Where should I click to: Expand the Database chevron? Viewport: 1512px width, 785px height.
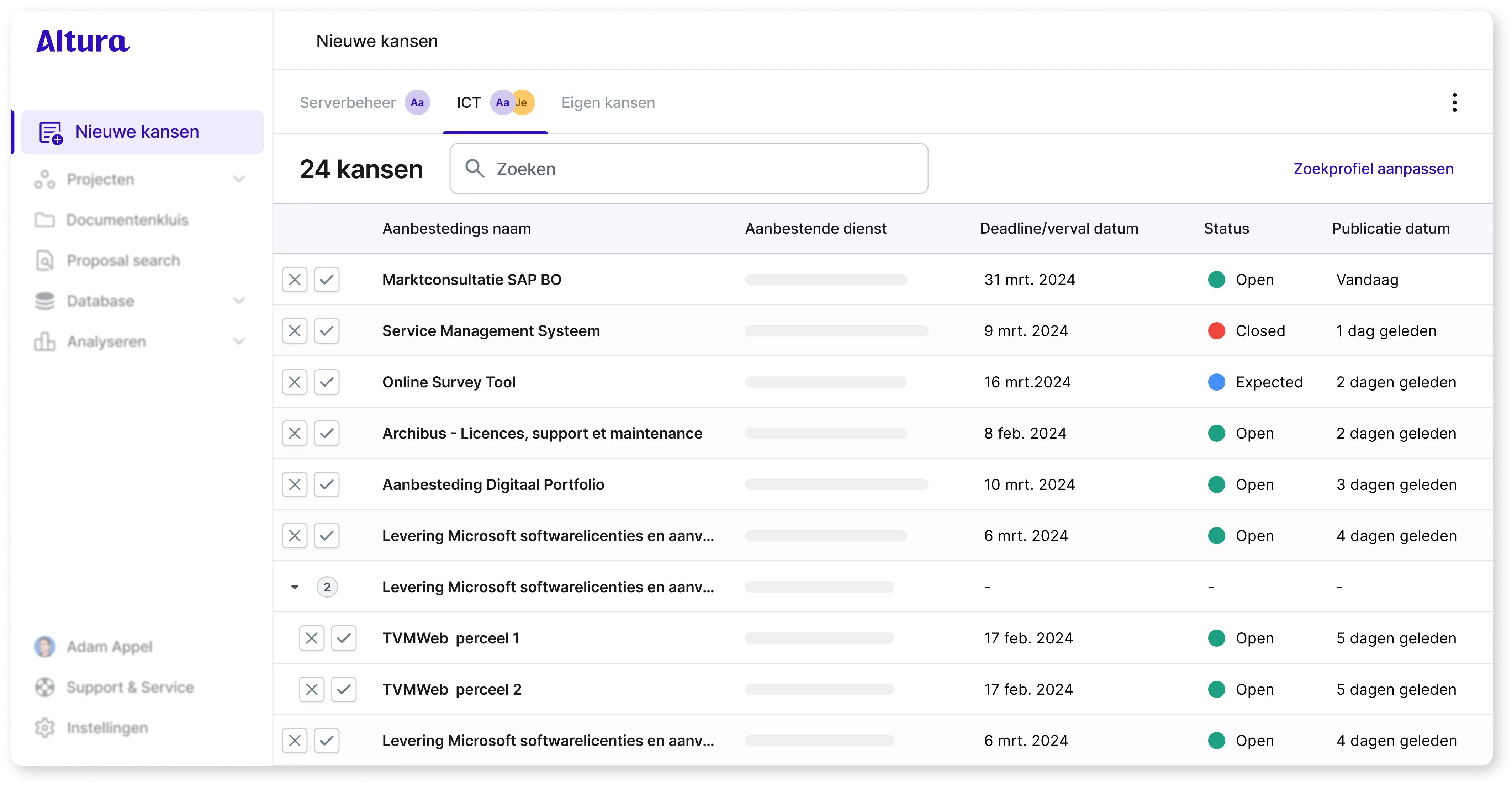tap(239, 301)
